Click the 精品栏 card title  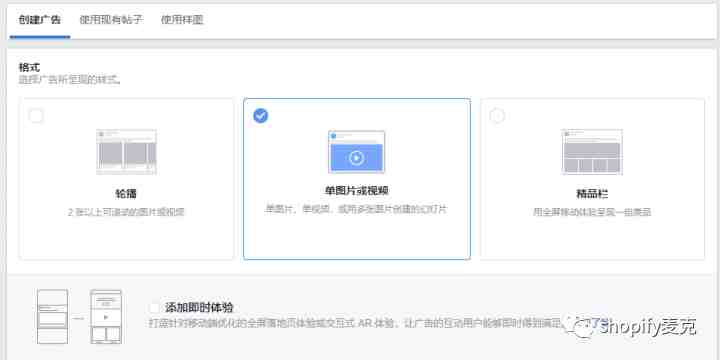(x=592, y=193)
